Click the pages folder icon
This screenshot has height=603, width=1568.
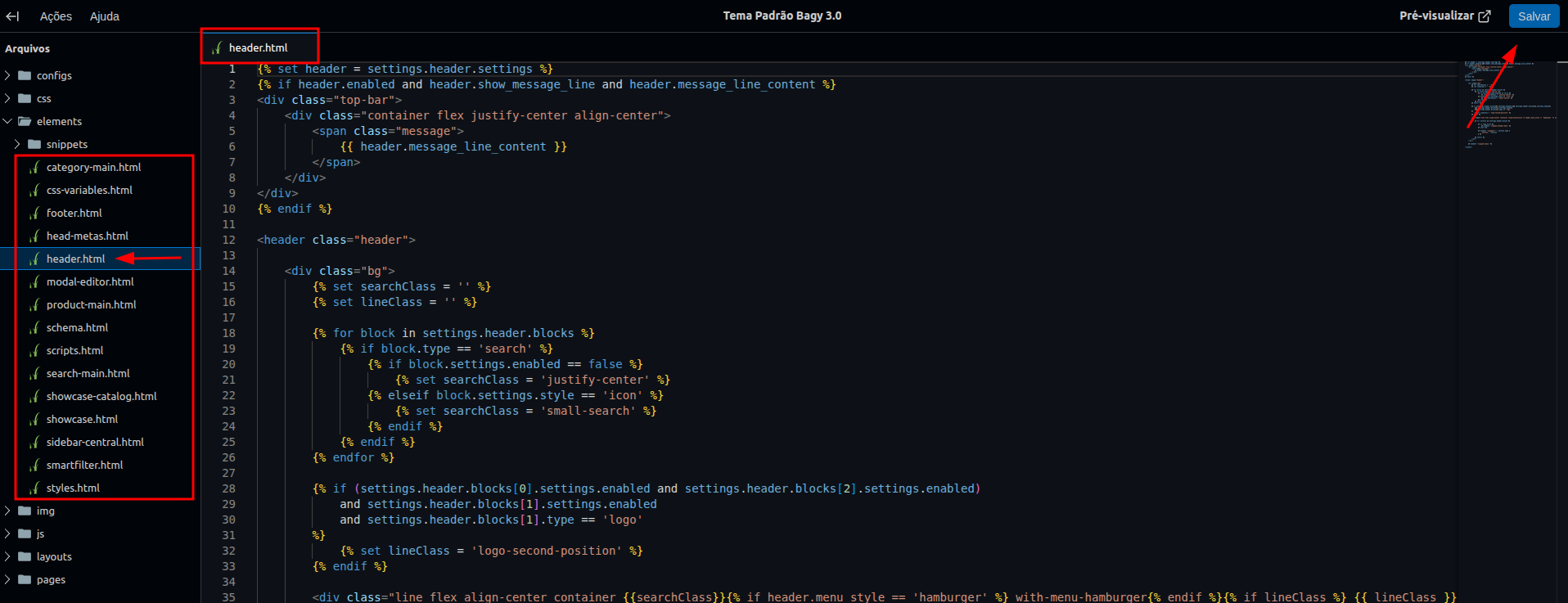coord(25,579)
